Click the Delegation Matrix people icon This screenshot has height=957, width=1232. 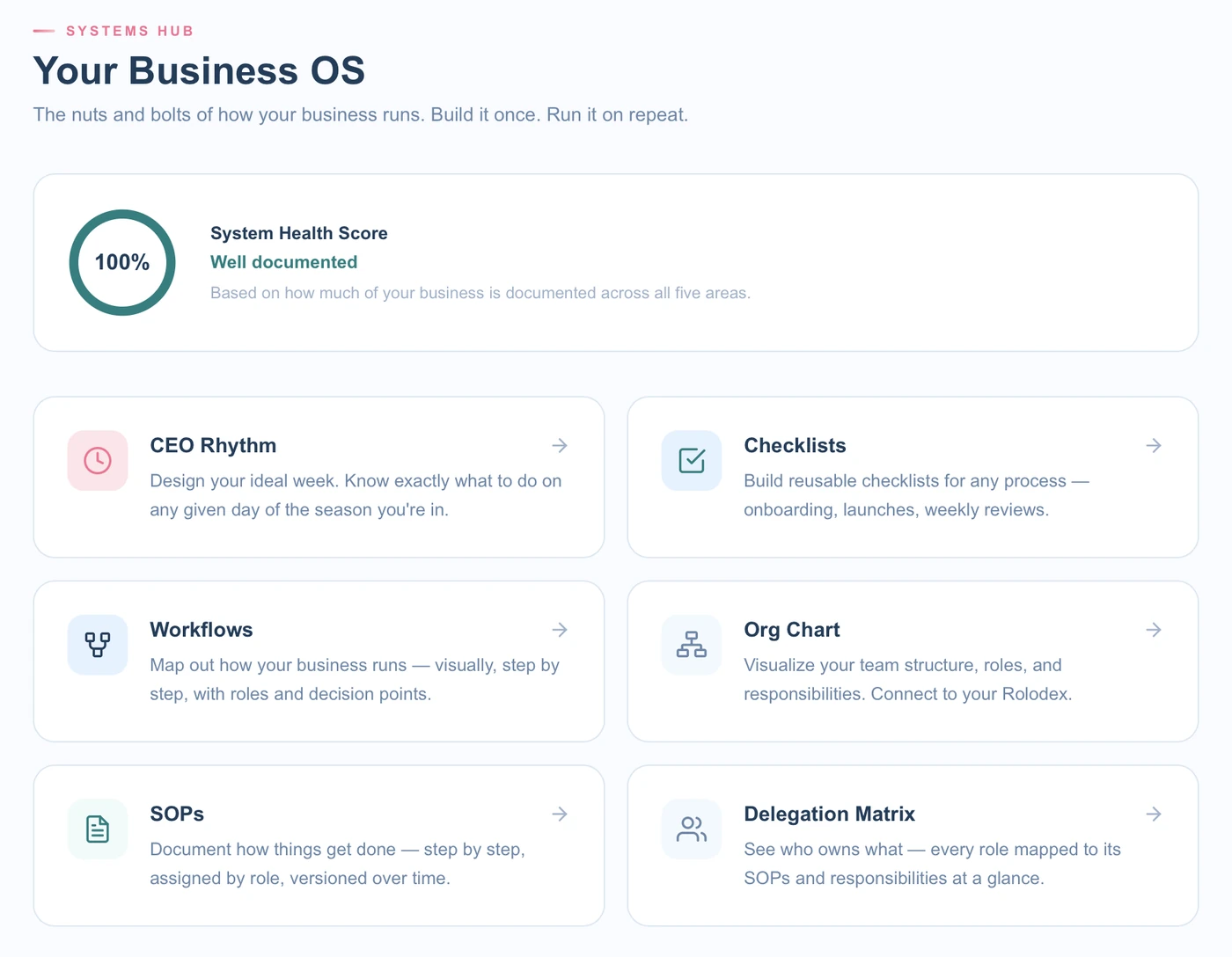pyautogui.click(x=692, y=829)
